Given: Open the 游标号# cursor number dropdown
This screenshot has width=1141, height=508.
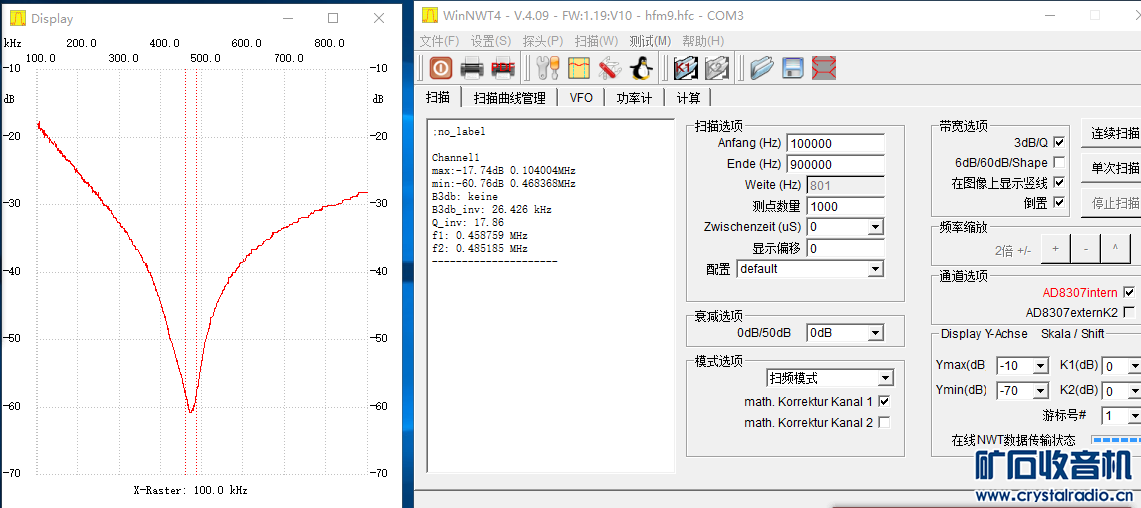Looking at the screenshot, I should [x=1133, y=416].
